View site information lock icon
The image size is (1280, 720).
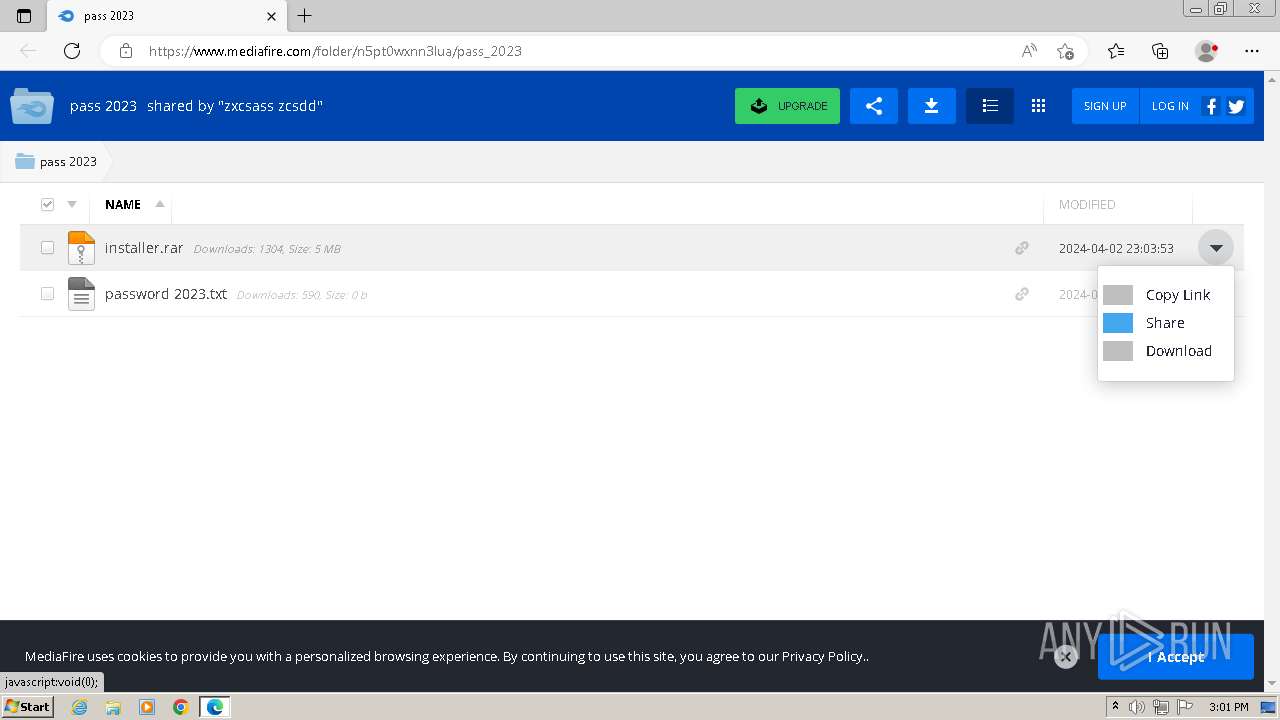(126, 51)
